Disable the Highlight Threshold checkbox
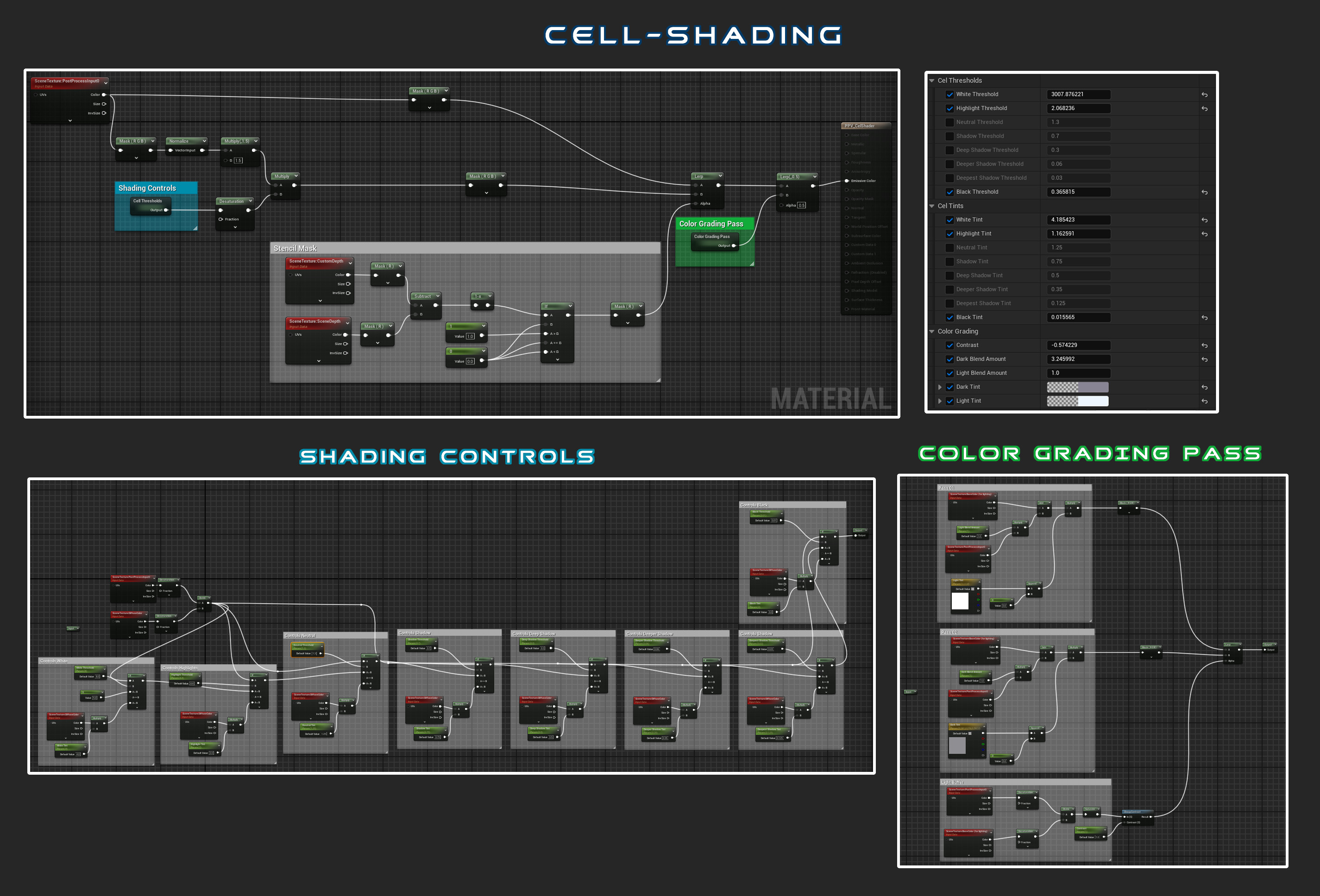Viewport: 1320px width, 896px height. point(949,108)
